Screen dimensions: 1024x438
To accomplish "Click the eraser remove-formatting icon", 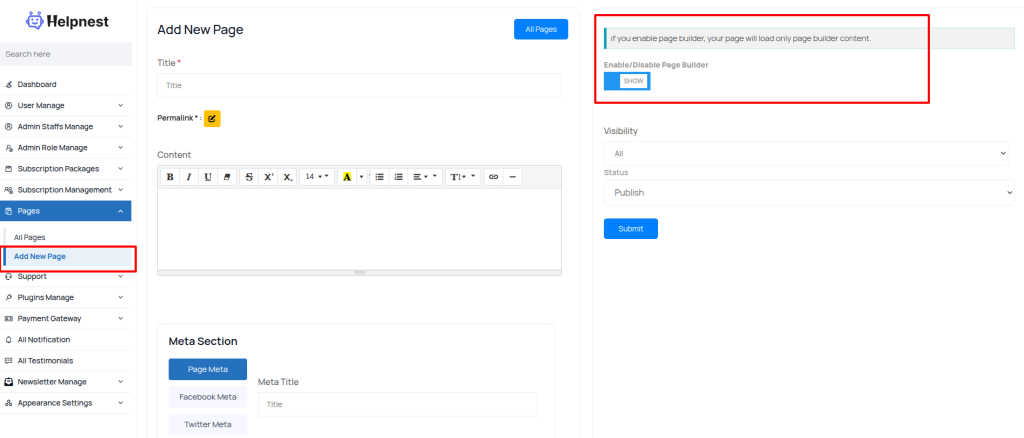I will tap(227, 177).
